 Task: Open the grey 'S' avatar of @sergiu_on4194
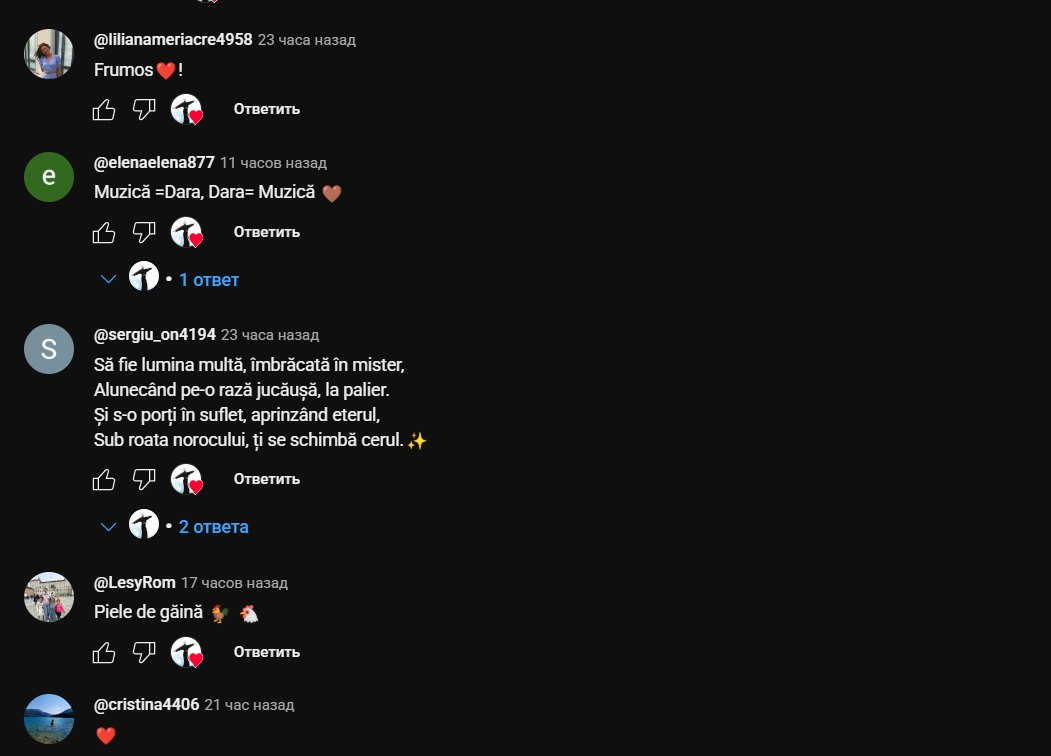[49, 349]
